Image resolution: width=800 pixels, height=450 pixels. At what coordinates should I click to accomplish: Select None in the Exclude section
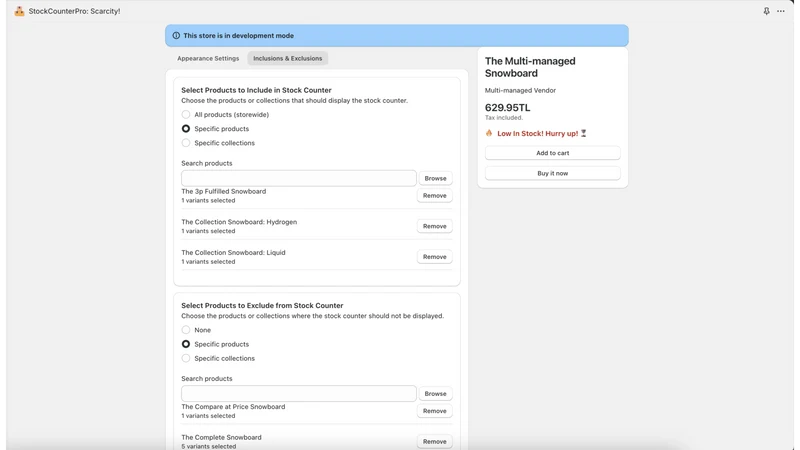click(186, 330)
